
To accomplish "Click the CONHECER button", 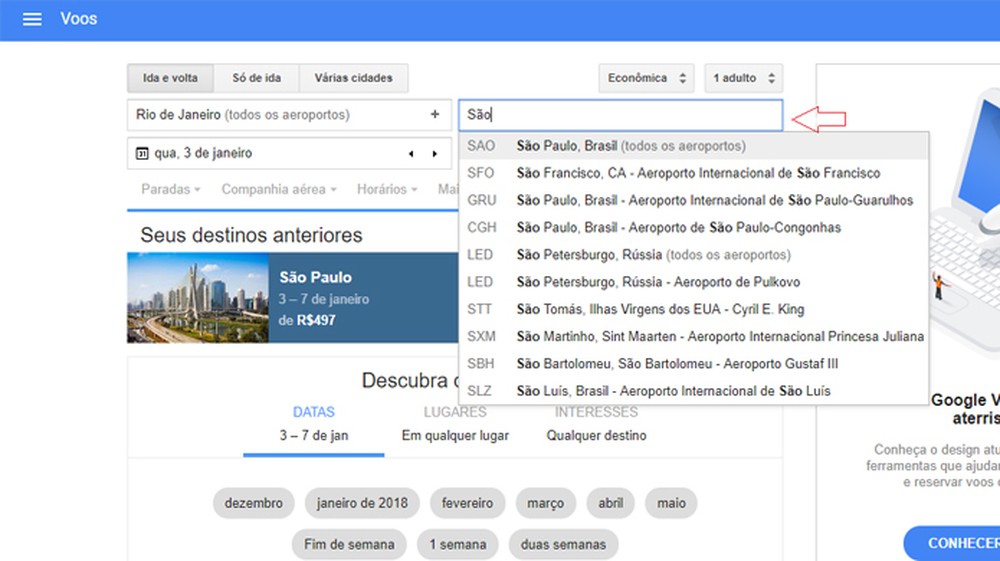I will 952,543.
